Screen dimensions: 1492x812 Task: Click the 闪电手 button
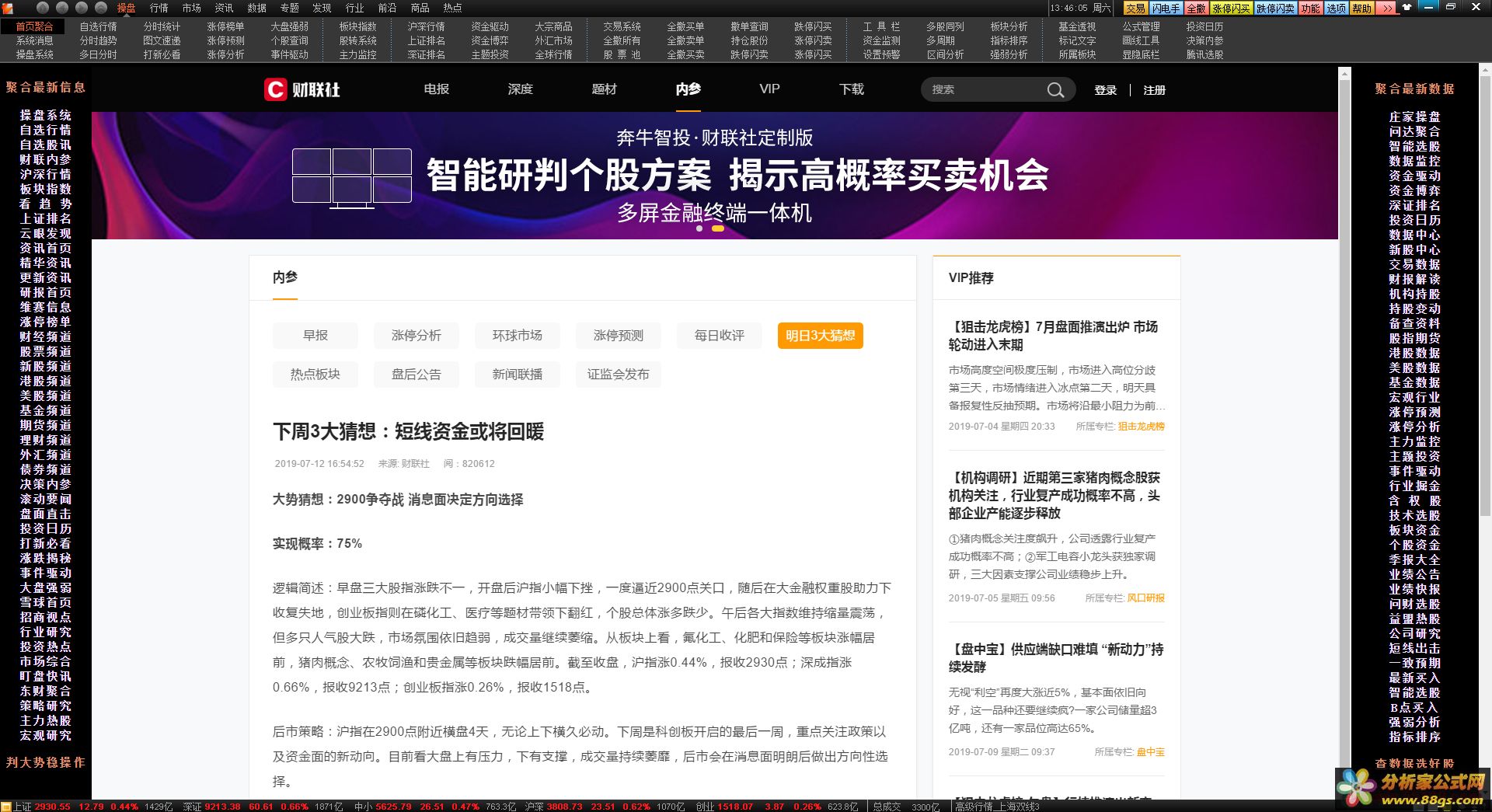1166,9
